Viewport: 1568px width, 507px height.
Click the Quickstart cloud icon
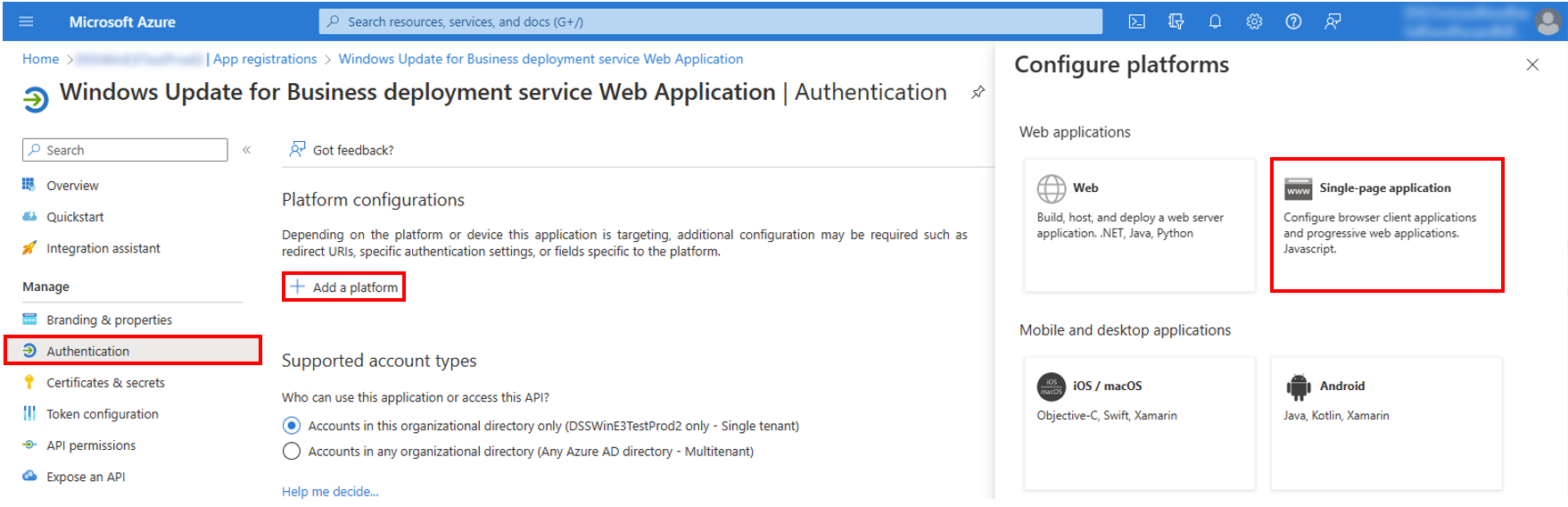(29, 216)
